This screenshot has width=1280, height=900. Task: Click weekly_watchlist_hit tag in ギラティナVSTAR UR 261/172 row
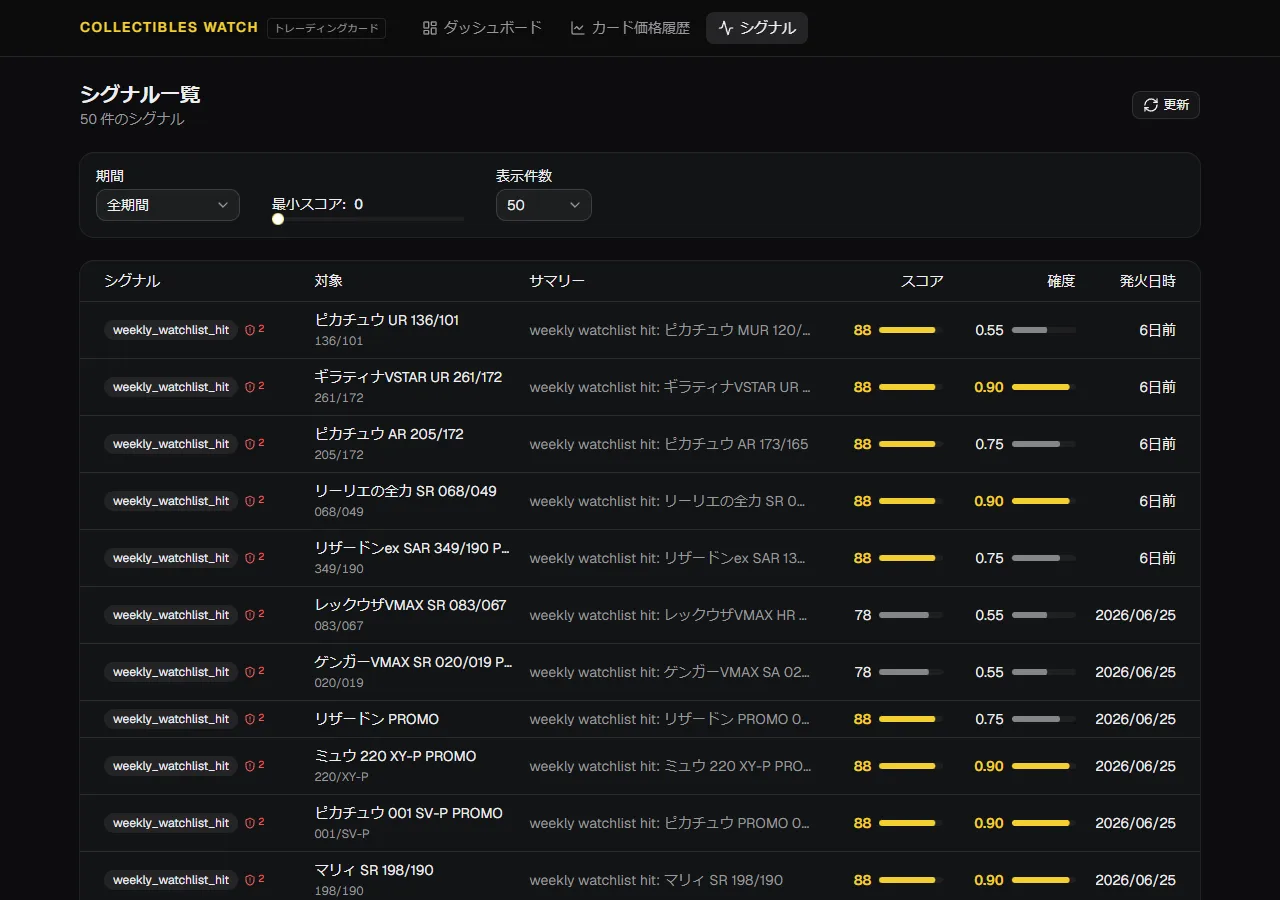coord(171,387)
